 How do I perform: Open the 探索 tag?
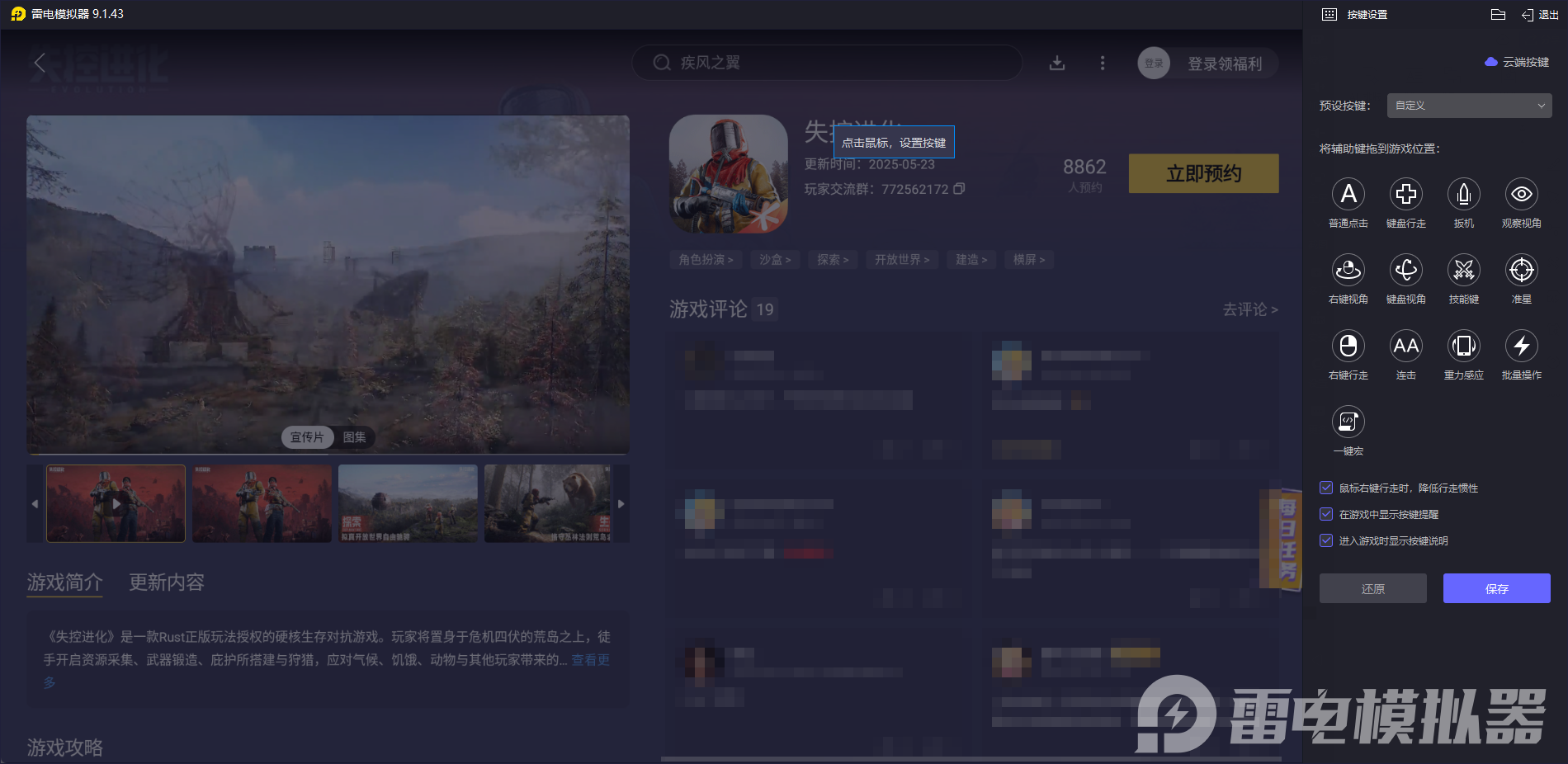pyautogui.click(x=833, y=260)
